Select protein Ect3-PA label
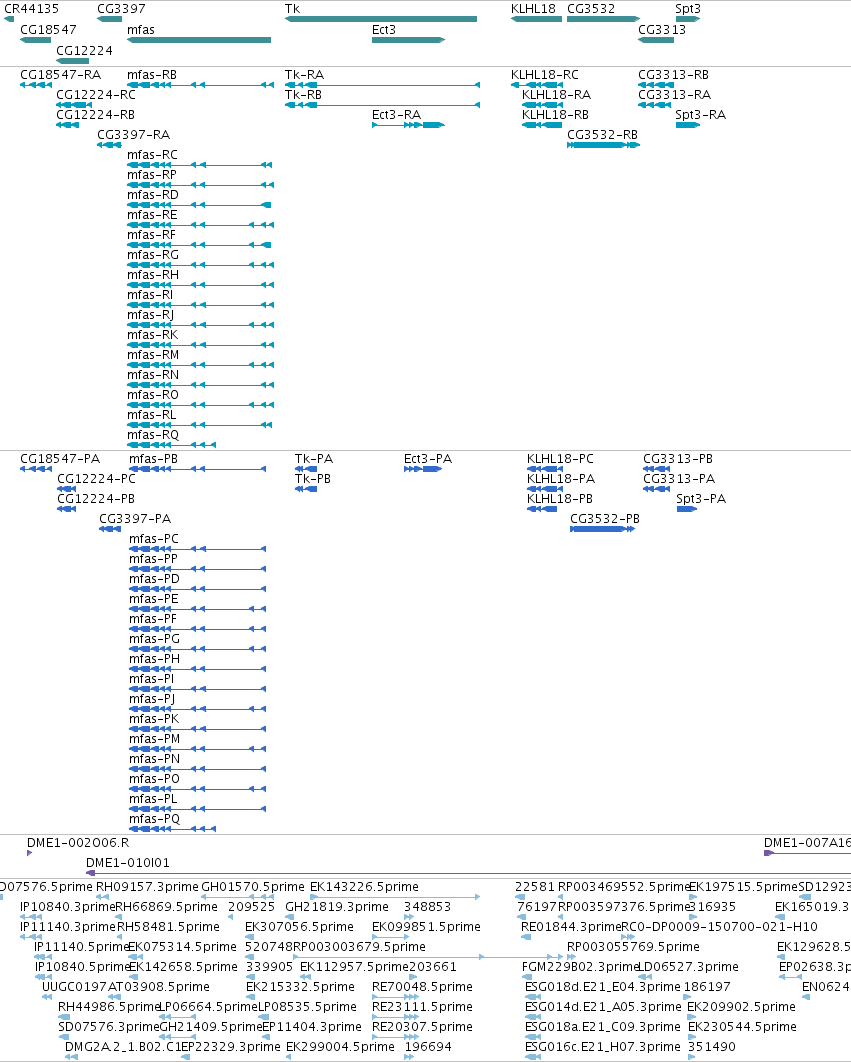Image resolution: width=851 pixels, height=1062 pixels. click(x=428, y=459)
